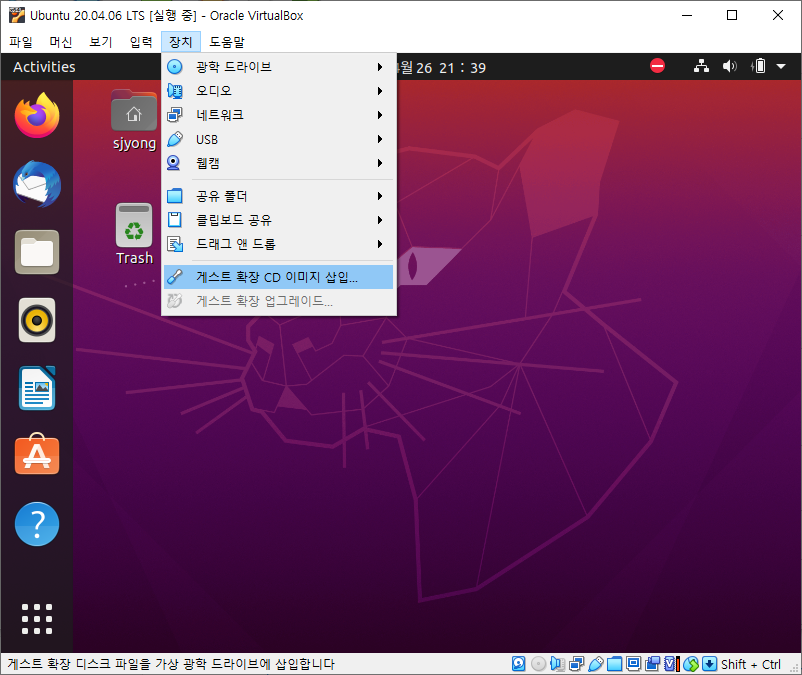
Task: Click USB status bar icon
Action: click(595, 664)
